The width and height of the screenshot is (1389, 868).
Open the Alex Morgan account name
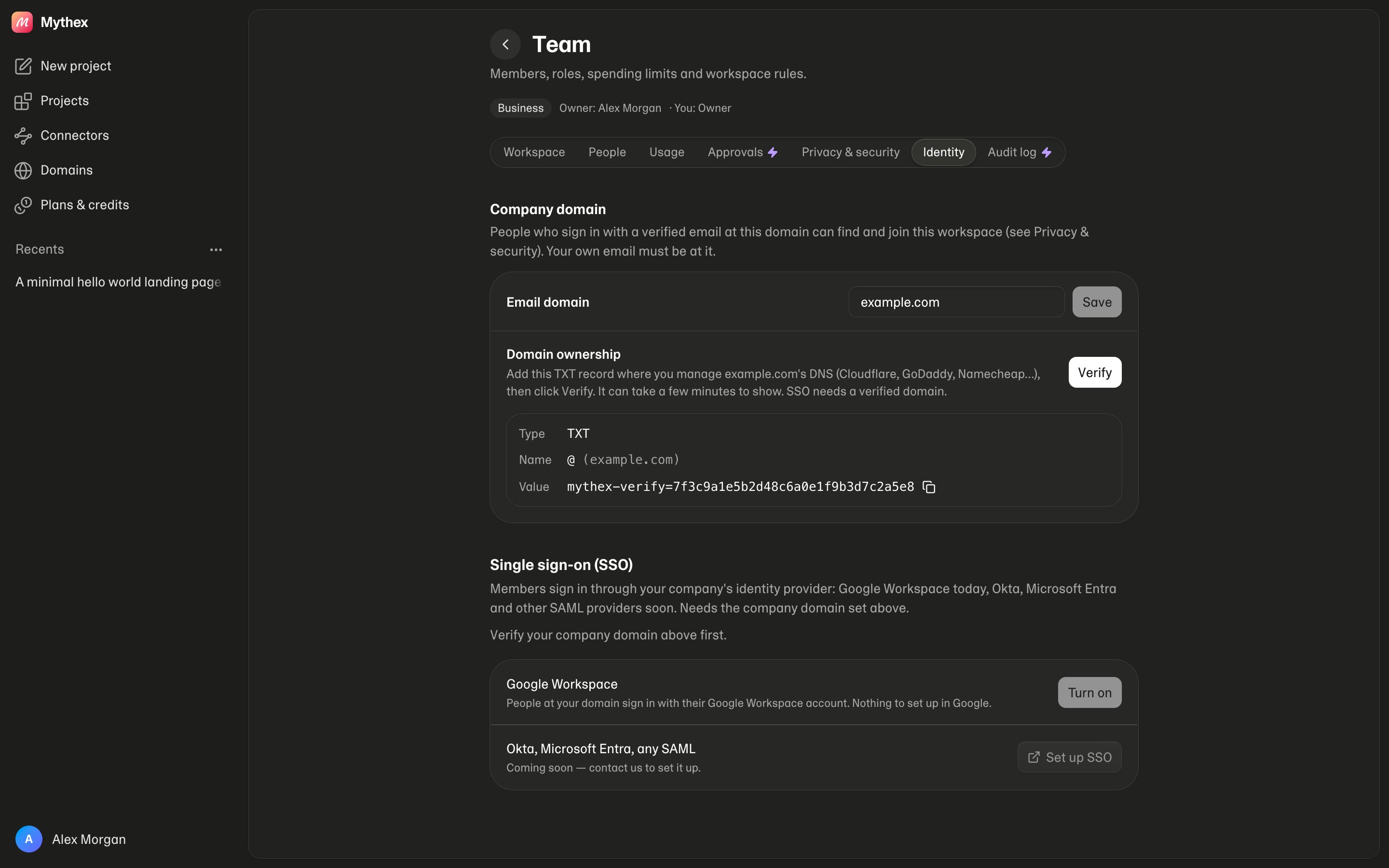click(x=89, y=839)
